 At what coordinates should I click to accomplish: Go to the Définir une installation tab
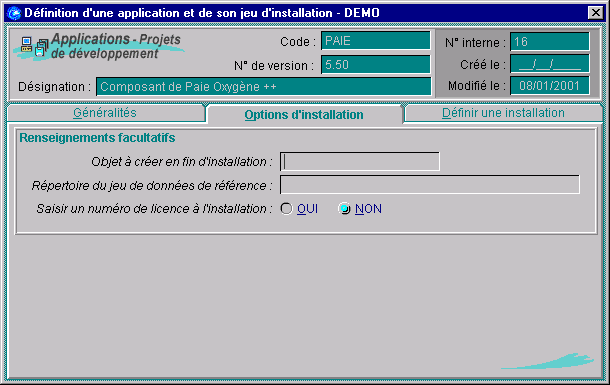[x=503, y=113]
